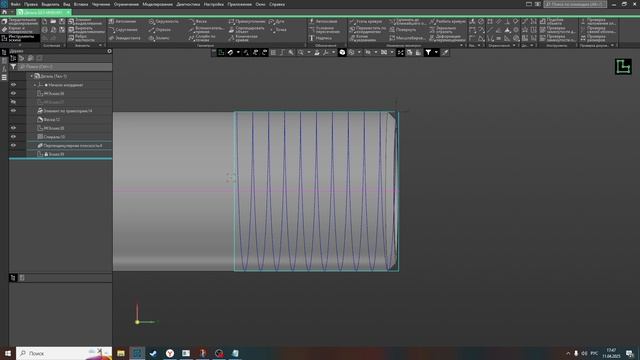Select the Эллипс tool
This screenshot has width=640, height=360.
159,38
